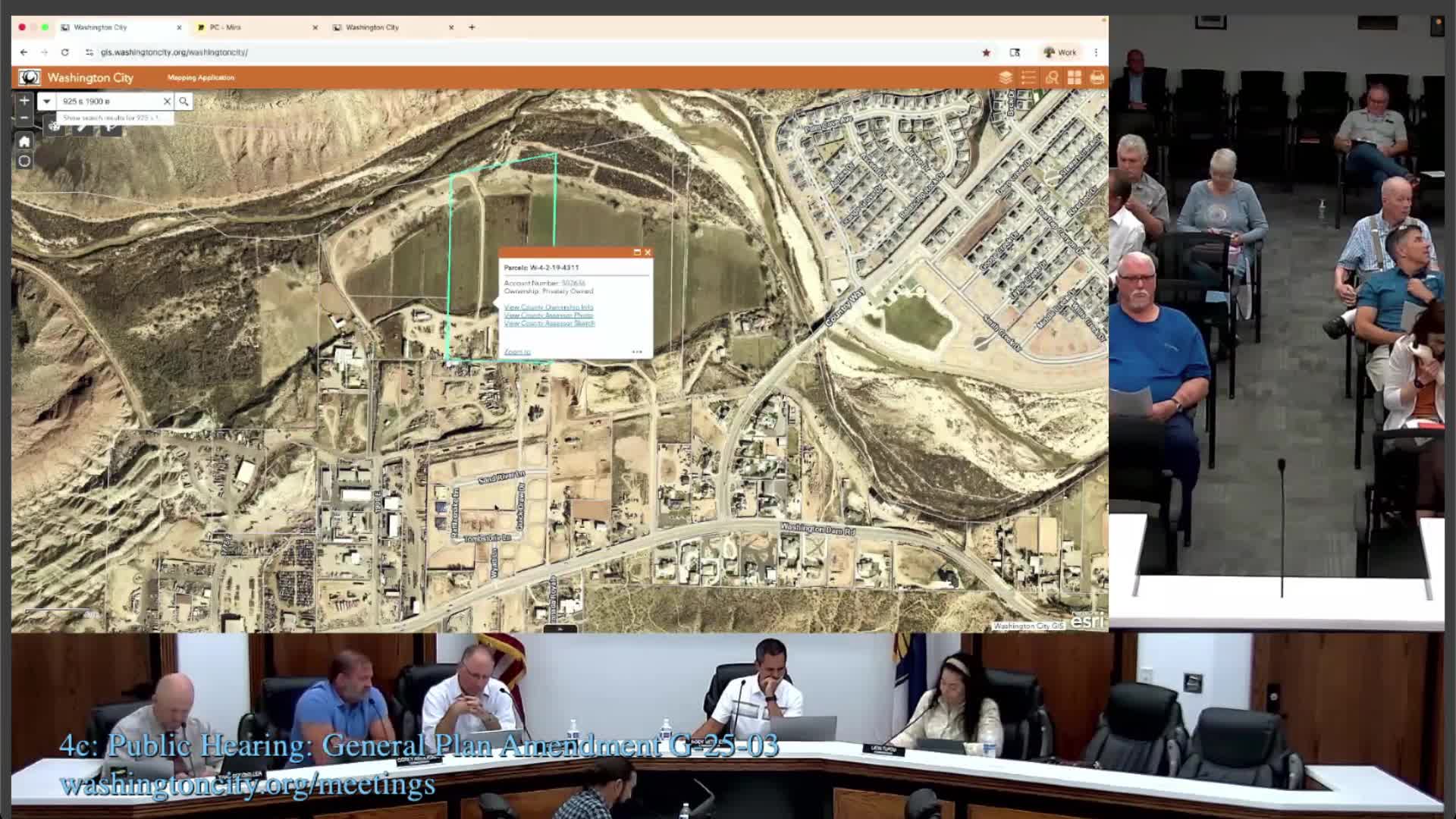Switch to the PC - Miro tab
1456x819 pixels.
254,27
